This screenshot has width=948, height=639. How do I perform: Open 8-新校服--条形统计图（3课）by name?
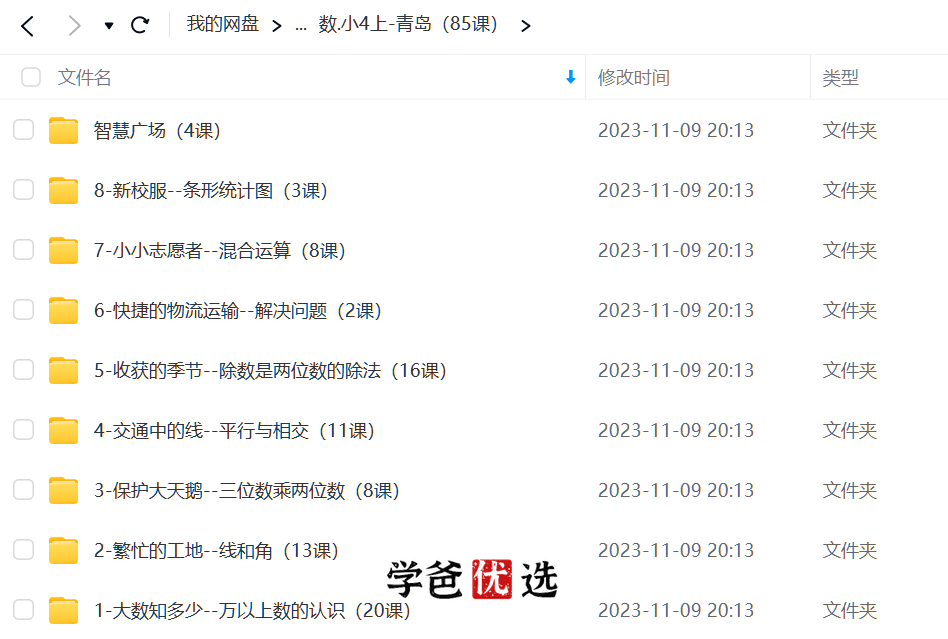pyautogui.click(x=211, y=190)
